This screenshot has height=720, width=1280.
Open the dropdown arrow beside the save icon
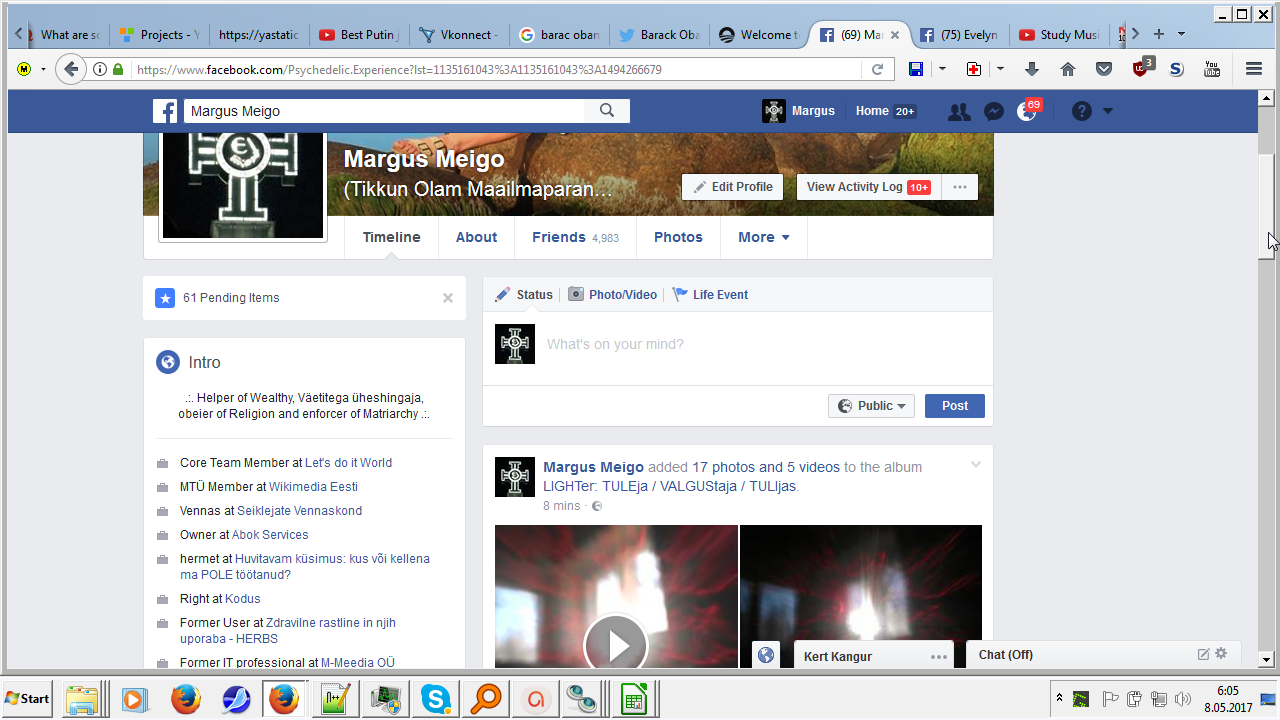pyautogui.click(x=942, y=69)
